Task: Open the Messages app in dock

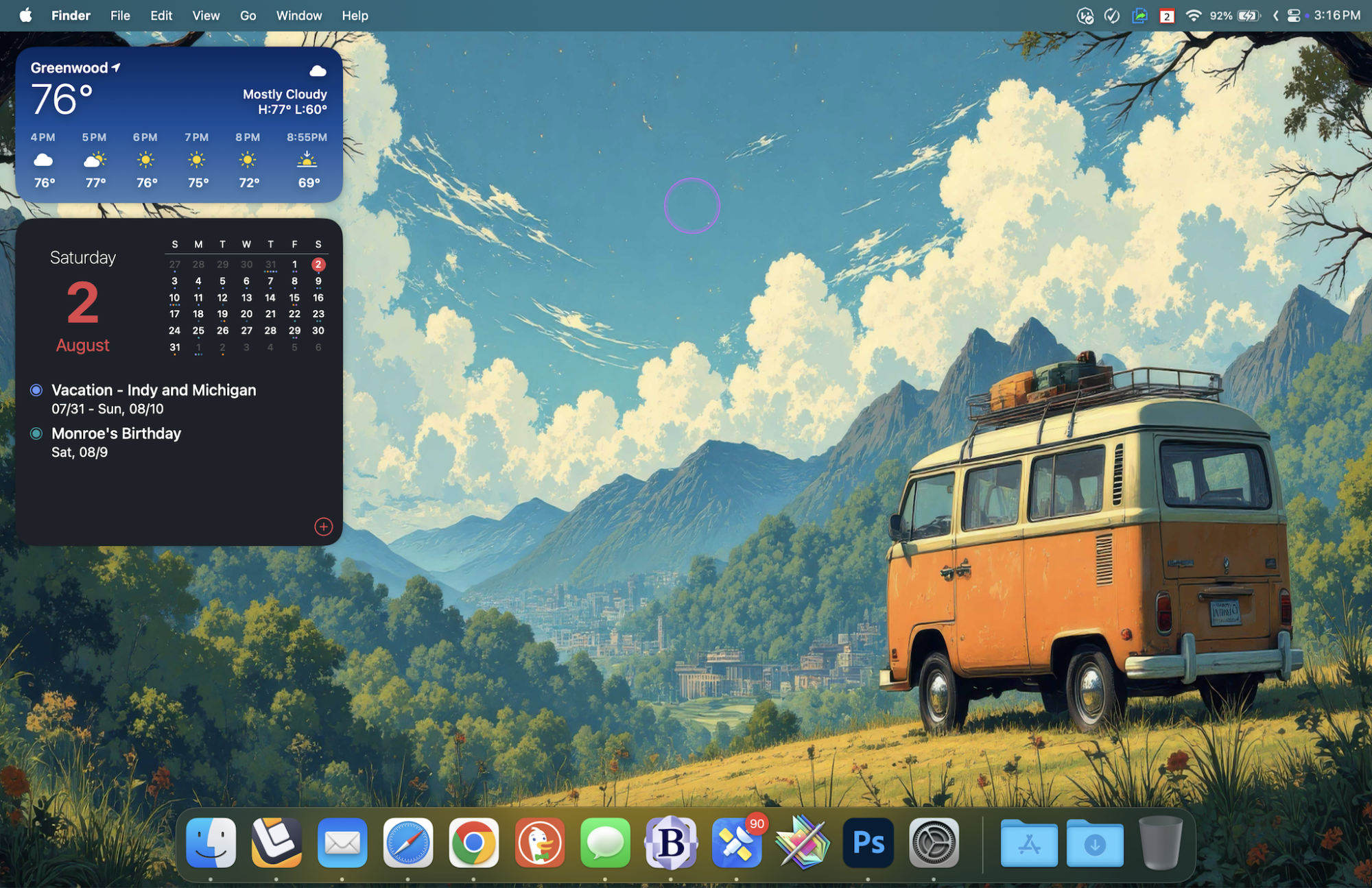Action: [x=605, y=843]
